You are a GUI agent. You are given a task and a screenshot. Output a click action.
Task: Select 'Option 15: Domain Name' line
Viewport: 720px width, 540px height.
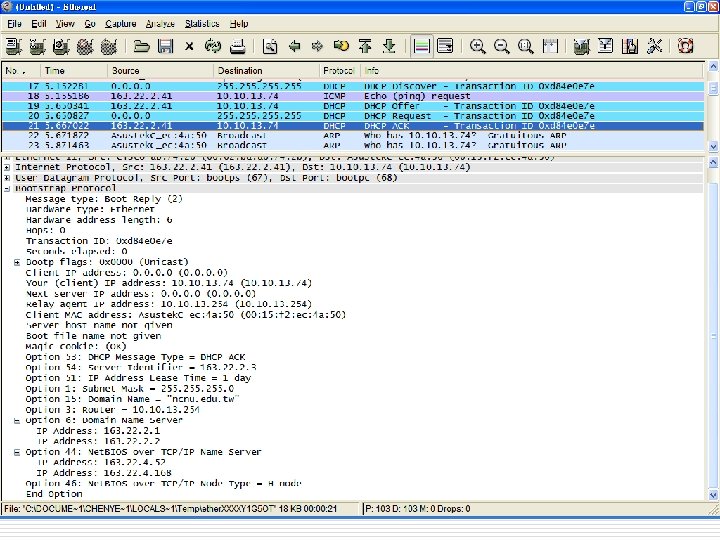(x=132, y=399)
